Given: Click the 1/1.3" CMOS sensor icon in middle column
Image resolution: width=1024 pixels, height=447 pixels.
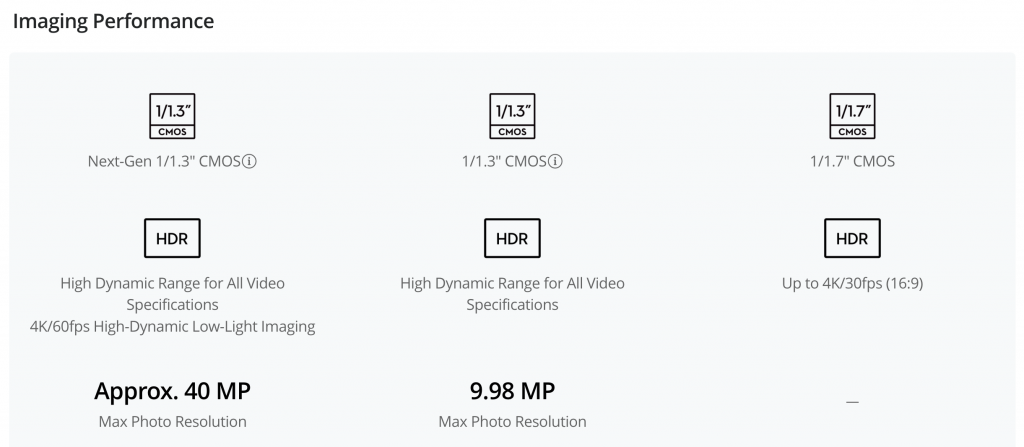Looking at the screenshot, I should click(512, 116).
